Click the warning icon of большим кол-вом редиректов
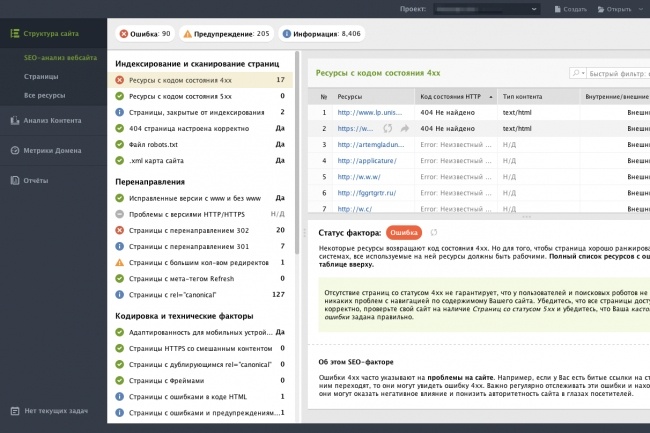The width and height of the screenshot is (650, 433). [119, 263]
